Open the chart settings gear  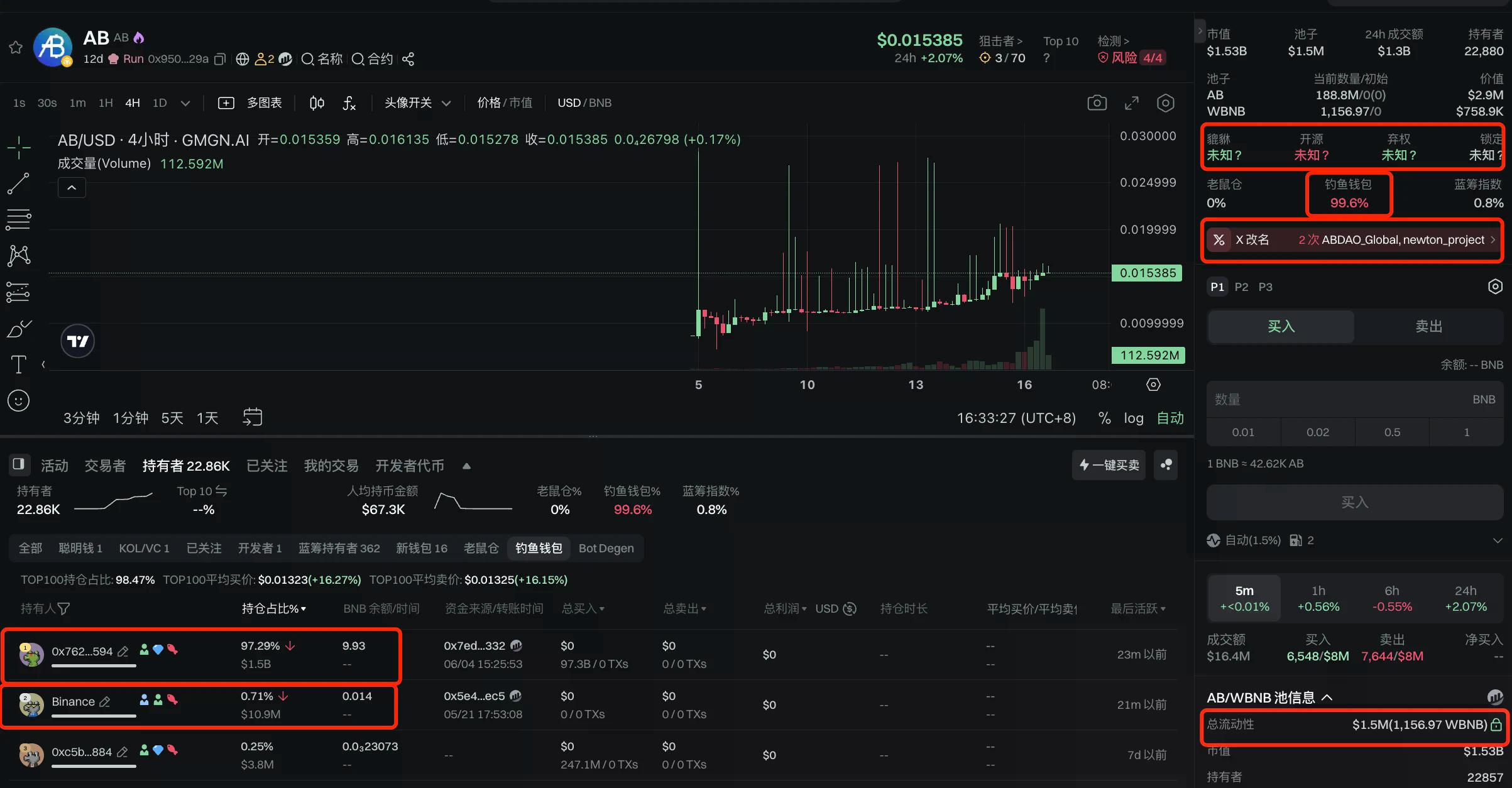coord(1166,102)
